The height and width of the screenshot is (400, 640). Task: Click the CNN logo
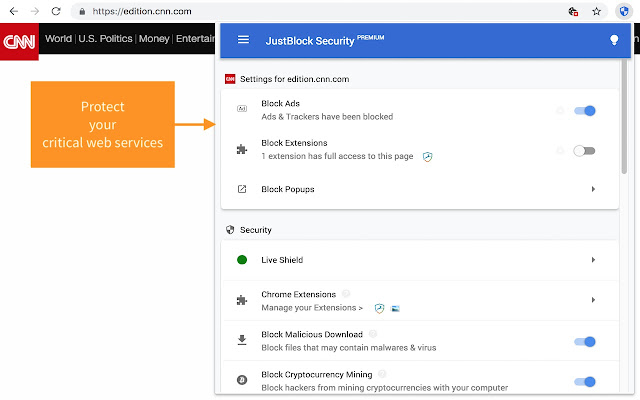click(19, 42)
